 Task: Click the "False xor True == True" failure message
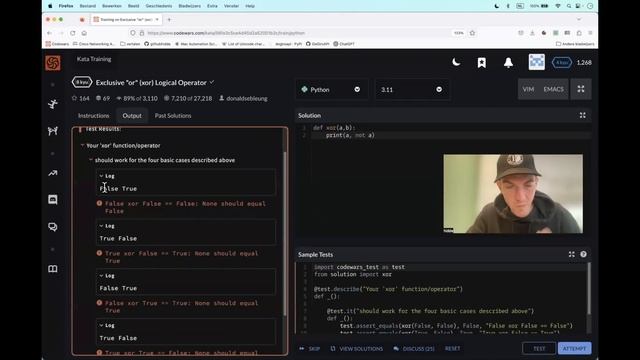(x=181, y=307)
